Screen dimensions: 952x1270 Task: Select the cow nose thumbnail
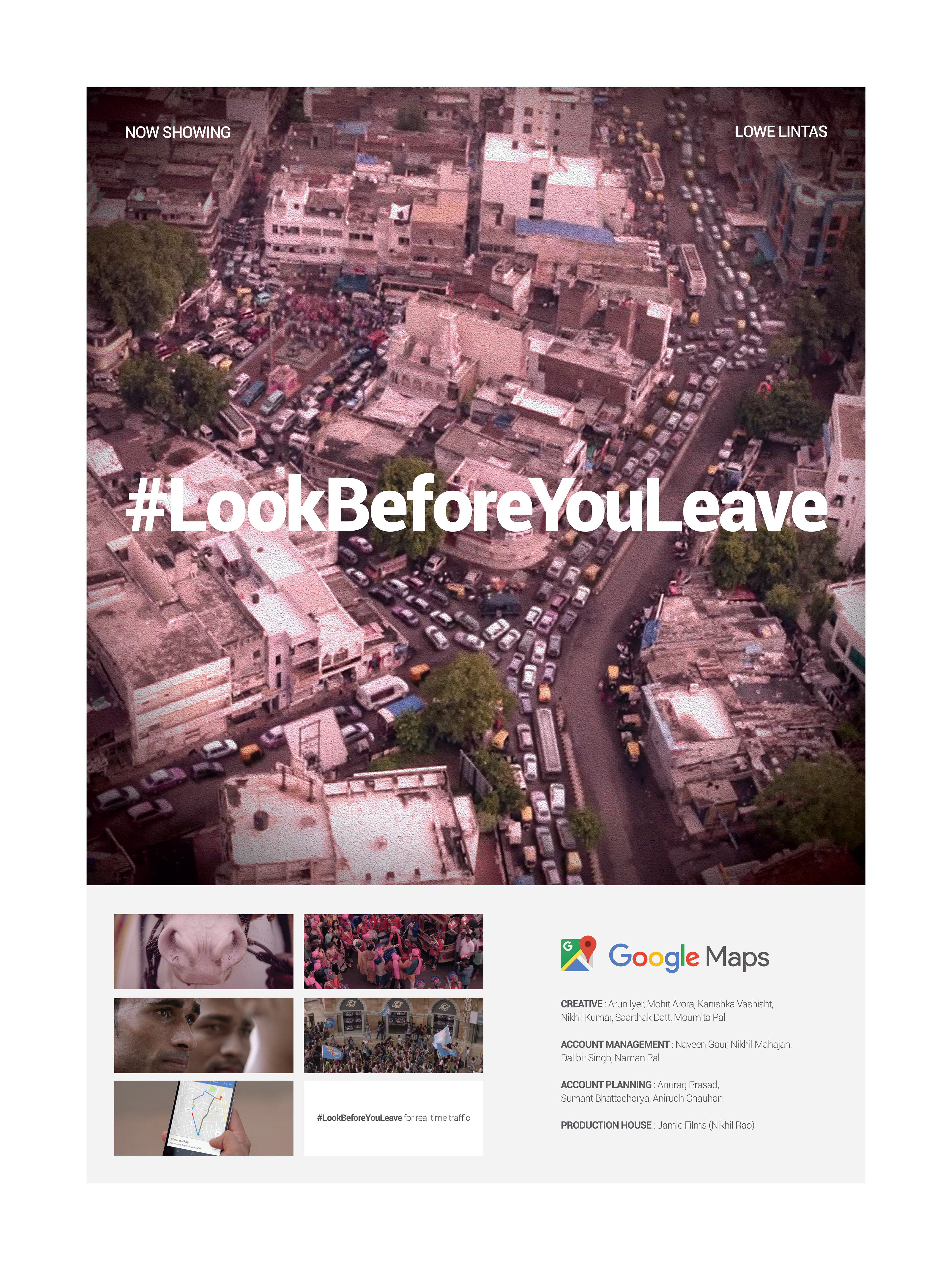204,951
